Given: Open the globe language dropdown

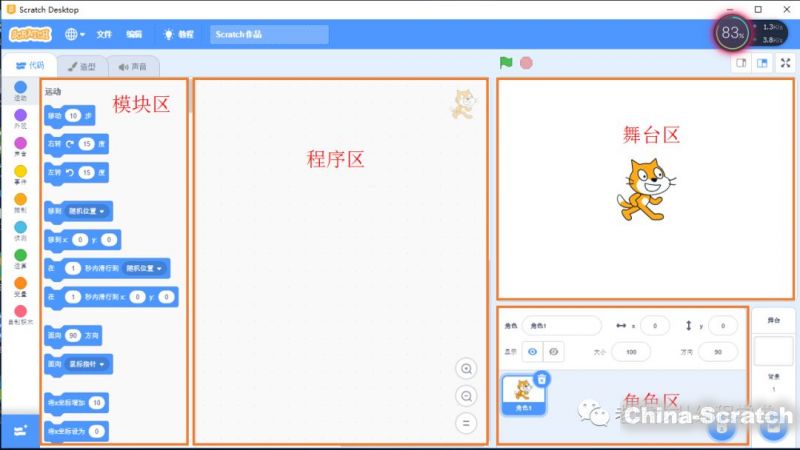Looking at the screenshot, I should tap(75, 34).
